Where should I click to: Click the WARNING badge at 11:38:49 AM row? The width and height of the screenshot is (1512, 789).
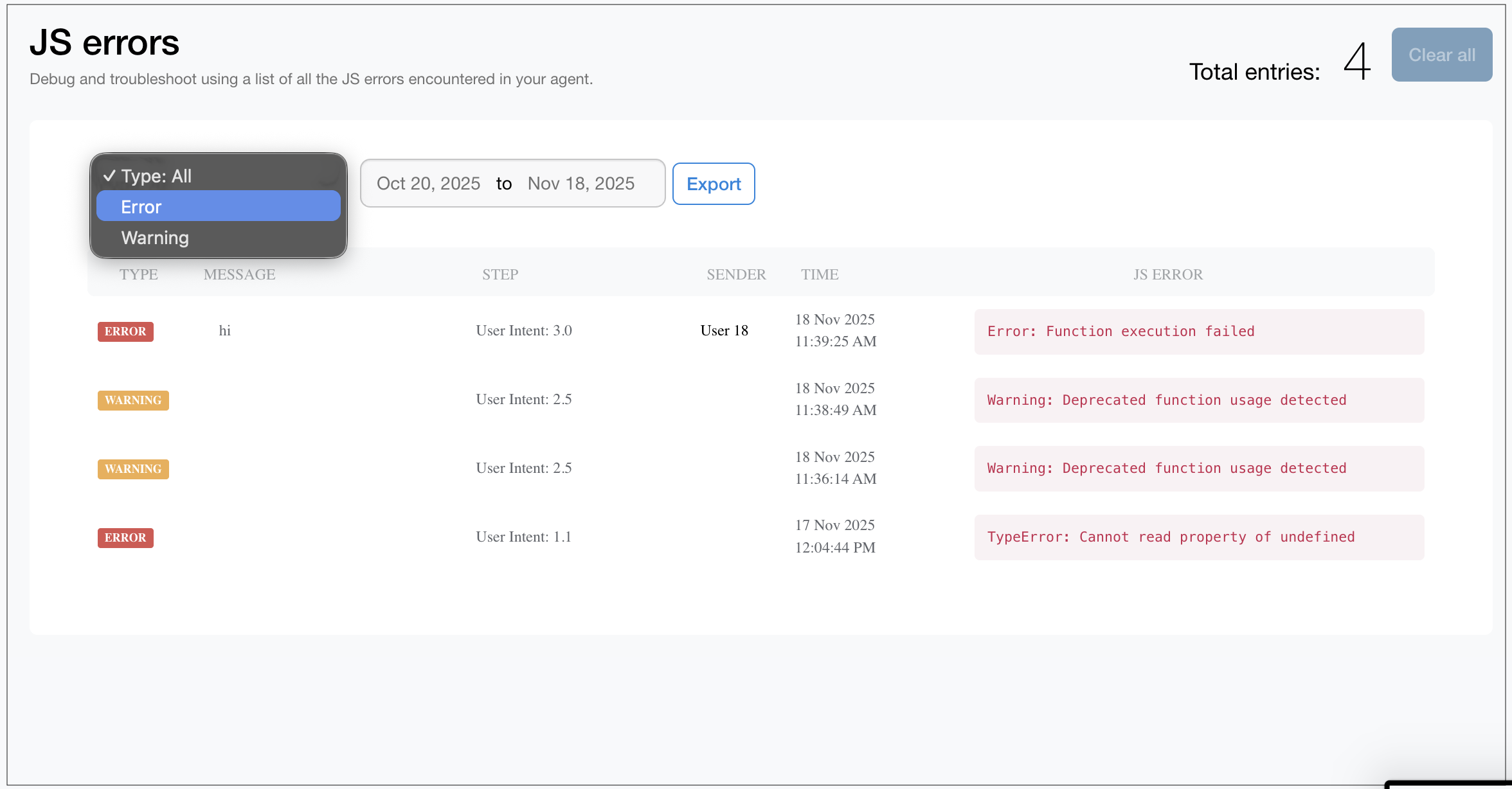pyautogui.click(x=133, y=400)
